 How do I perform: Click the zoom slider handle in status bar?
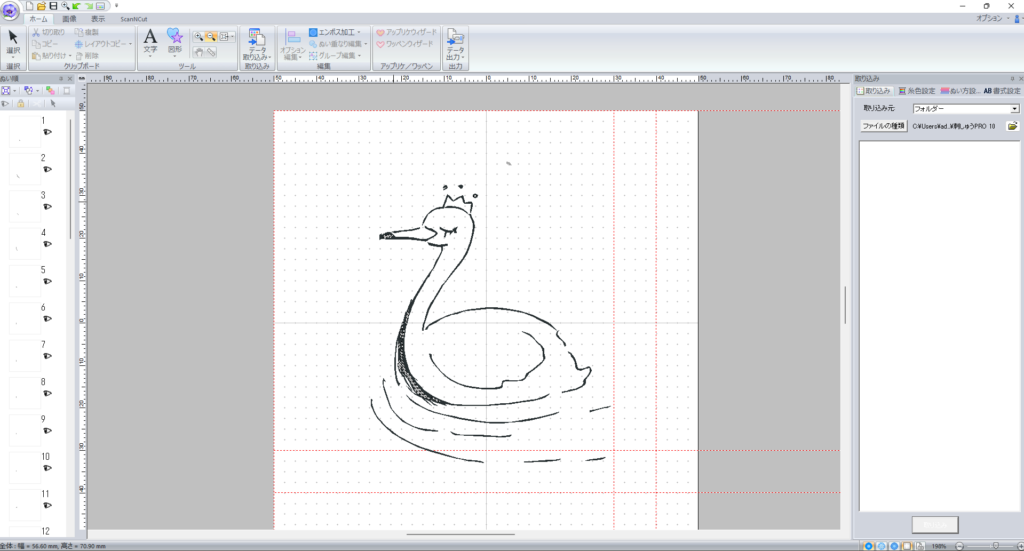(x=995, y=546)
